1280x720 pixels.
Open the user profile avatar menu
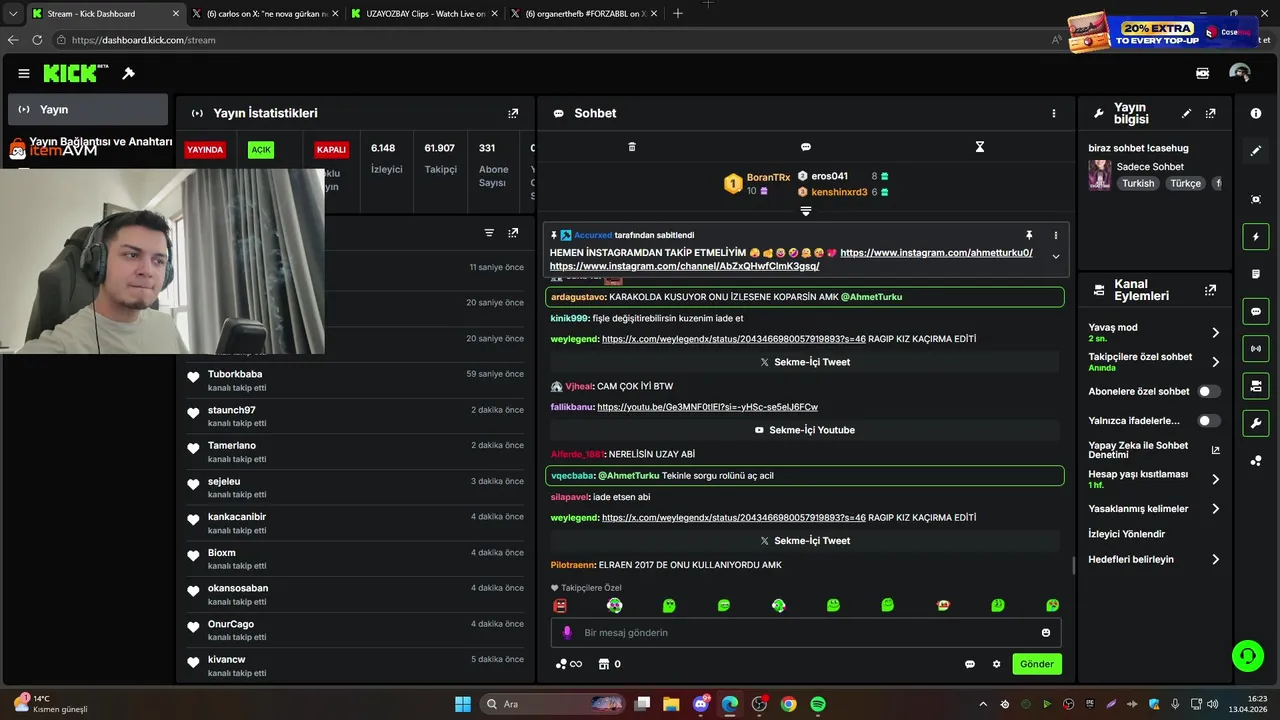tap(1240, 73)
